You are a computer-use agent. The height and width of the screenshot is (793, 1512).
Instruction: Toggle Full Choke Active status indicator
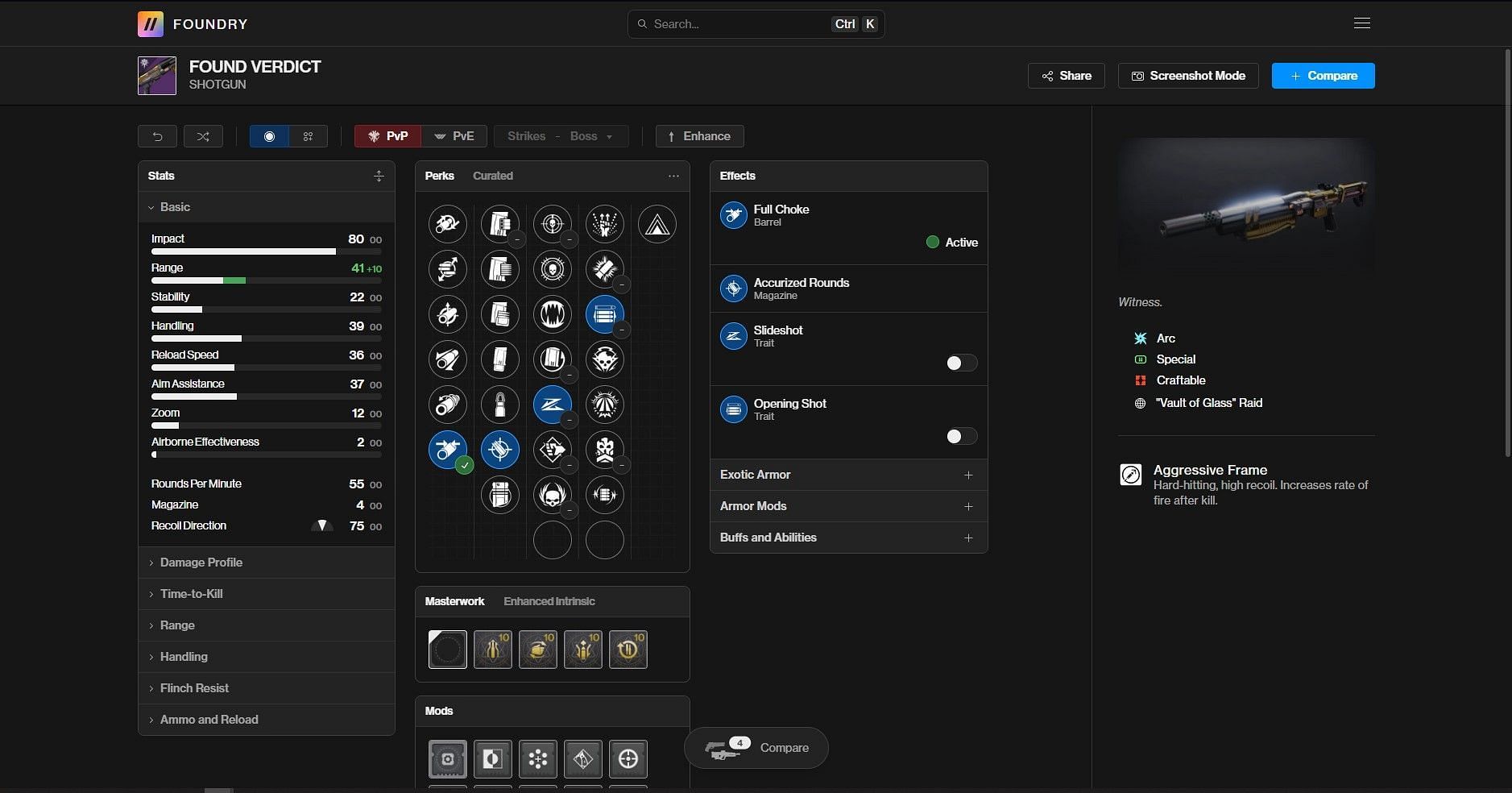[x=952, y=242]
